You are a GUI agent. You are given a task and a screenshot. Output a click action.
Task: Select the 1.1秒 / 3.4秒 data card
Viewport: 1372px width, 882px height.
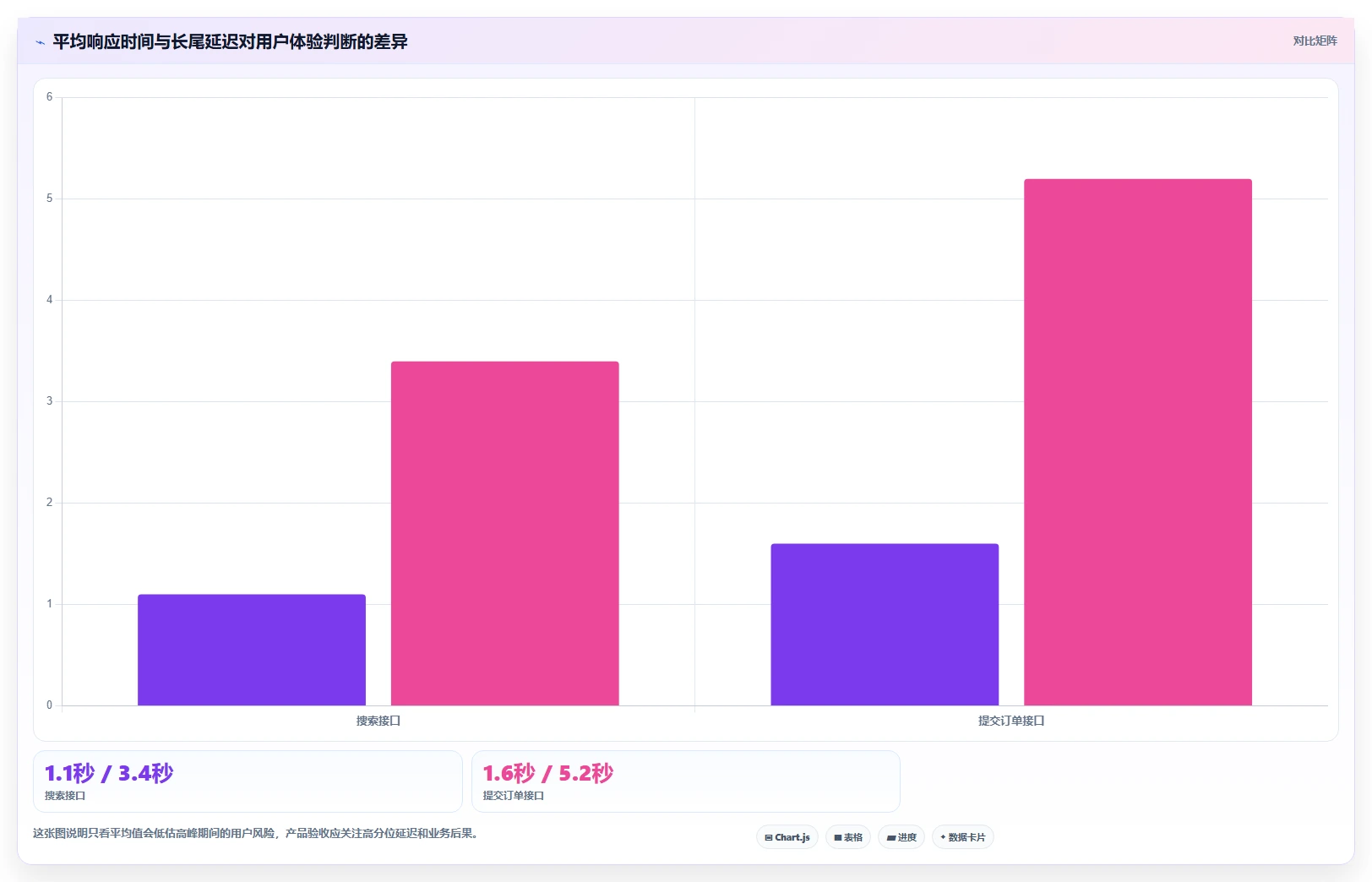[248, 781]
